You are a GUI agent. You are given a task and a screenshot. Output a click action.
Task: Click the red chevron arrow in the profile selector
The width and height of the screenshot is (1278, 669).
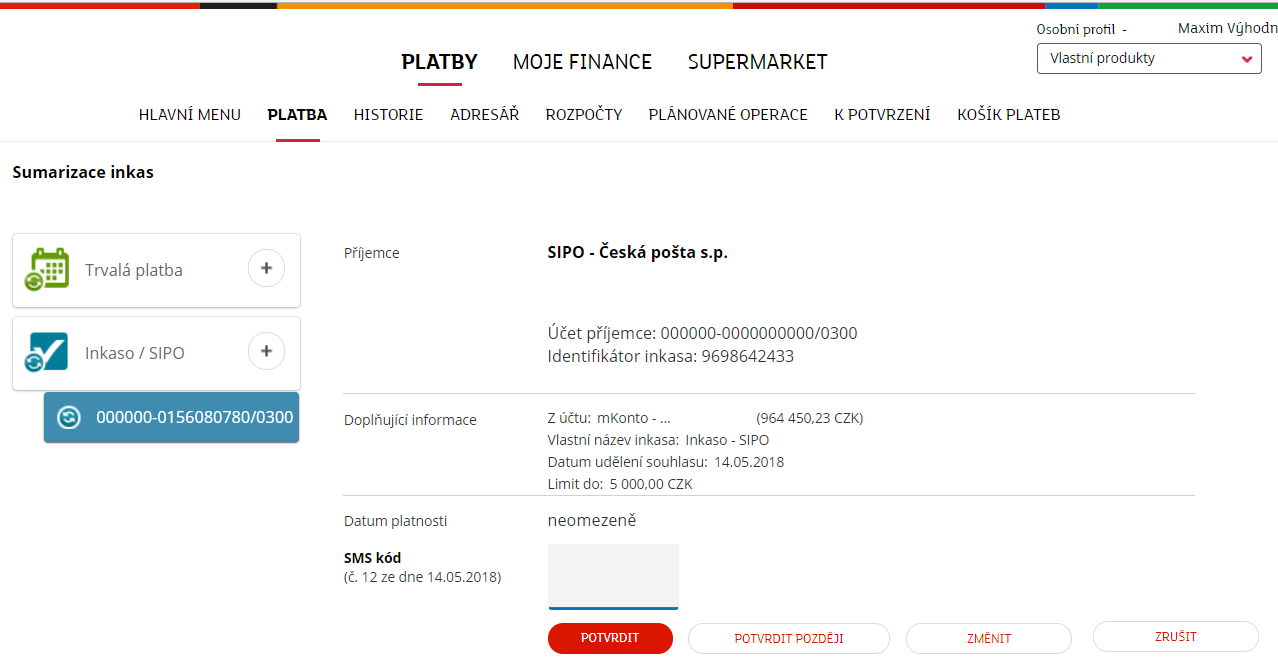tap(1246, 60)
